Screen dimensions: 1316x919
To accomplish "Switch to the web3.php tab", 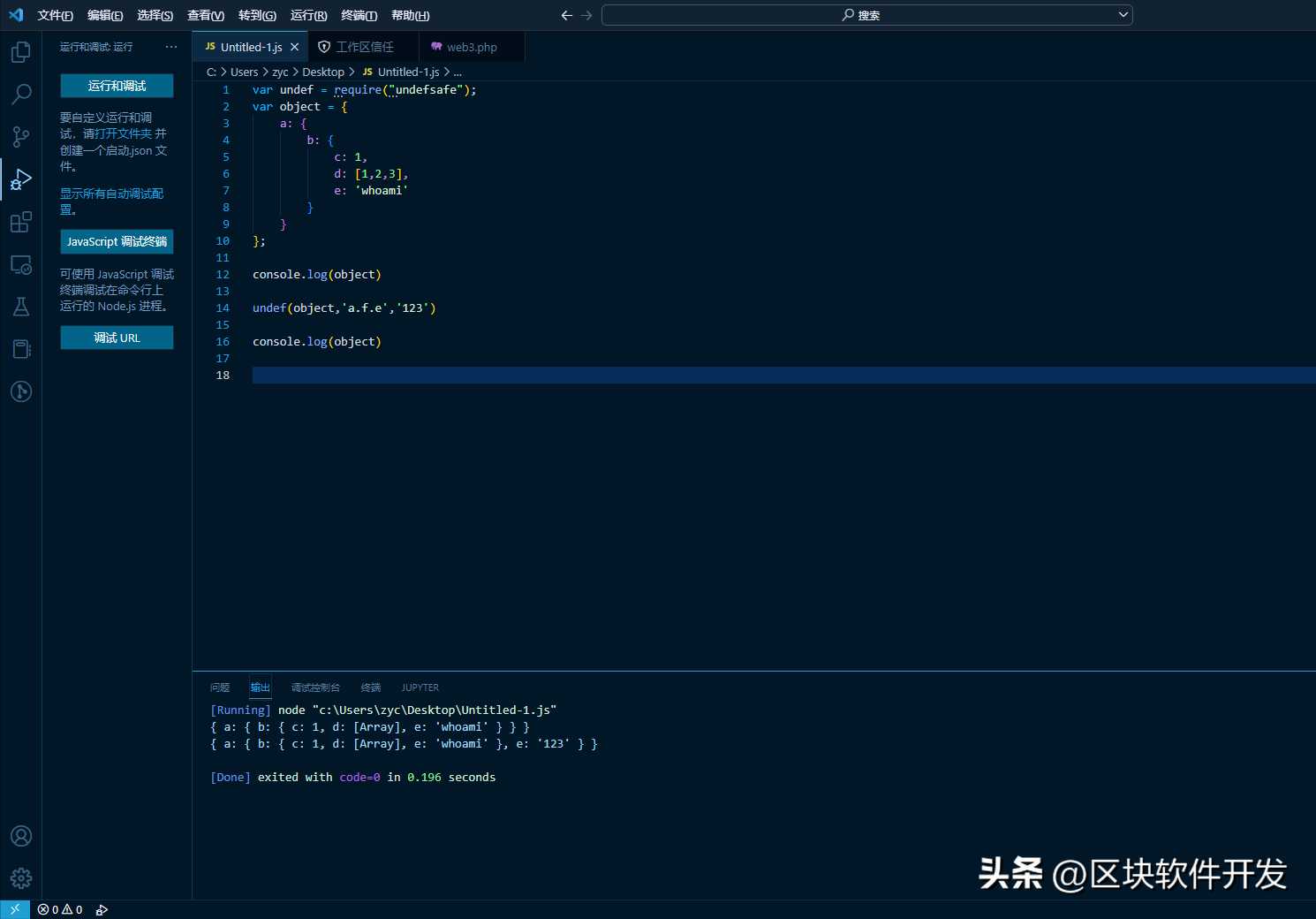I will point(472,47).
